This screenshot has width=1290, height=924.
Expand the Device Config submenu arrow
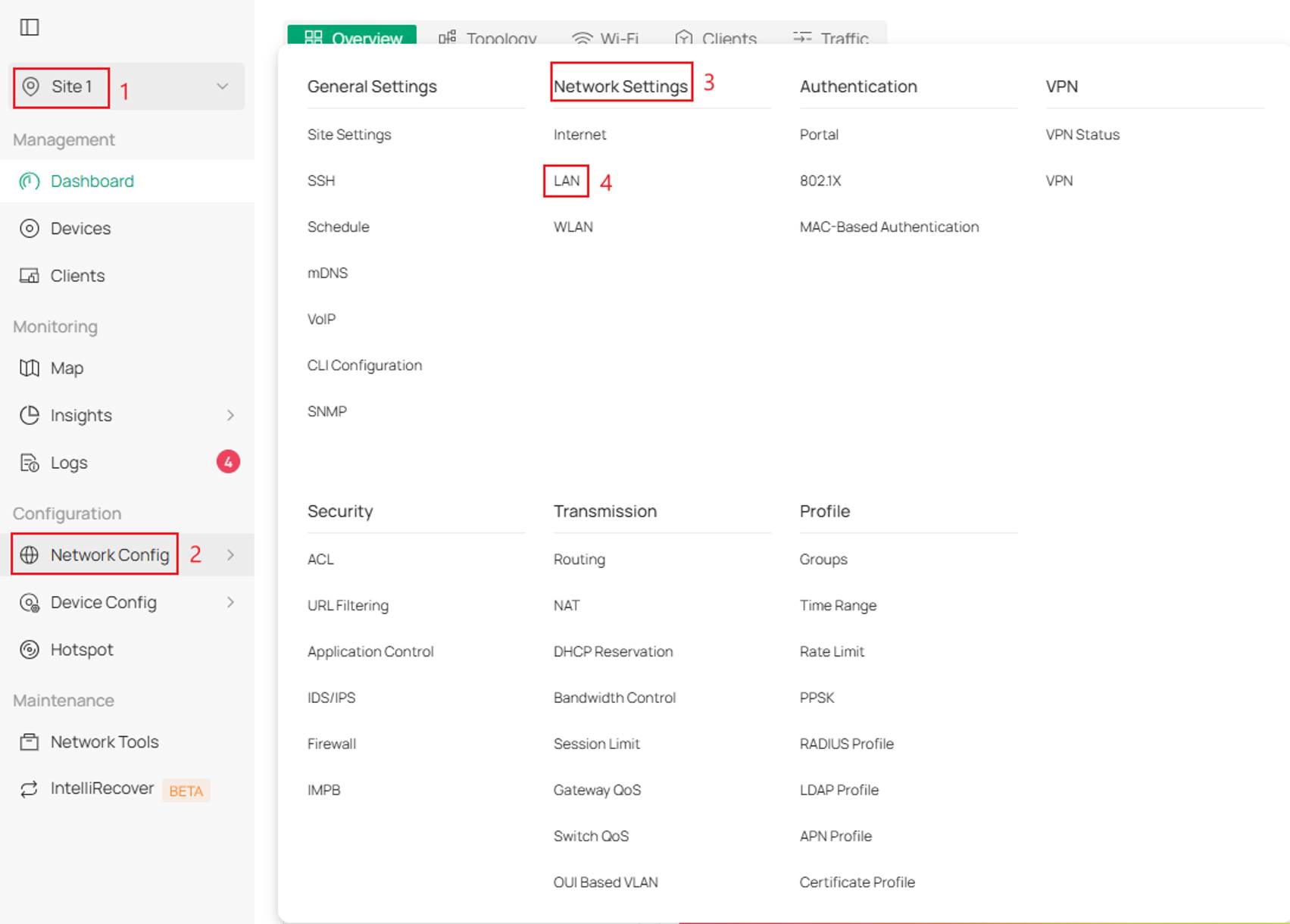point(230,602)
